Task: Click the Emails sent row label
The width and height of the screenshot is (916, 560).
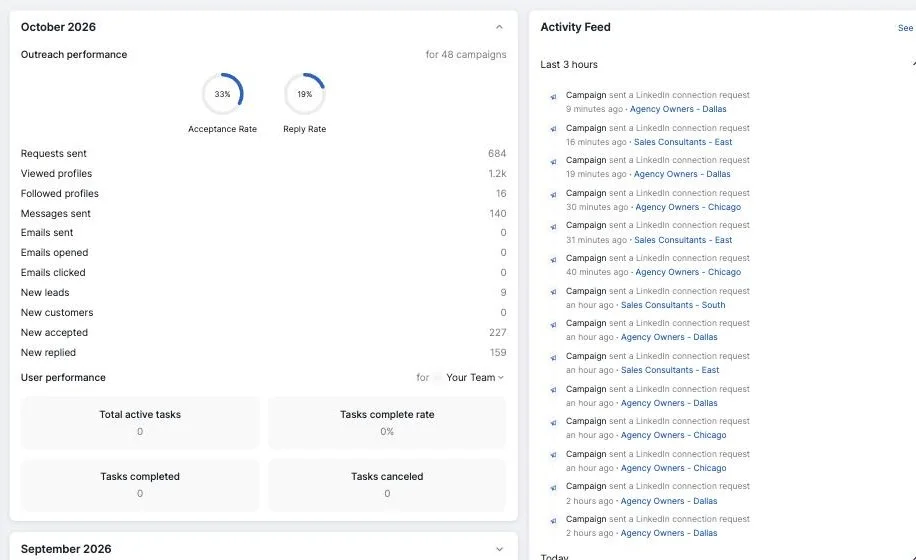Action: point(47,232)
